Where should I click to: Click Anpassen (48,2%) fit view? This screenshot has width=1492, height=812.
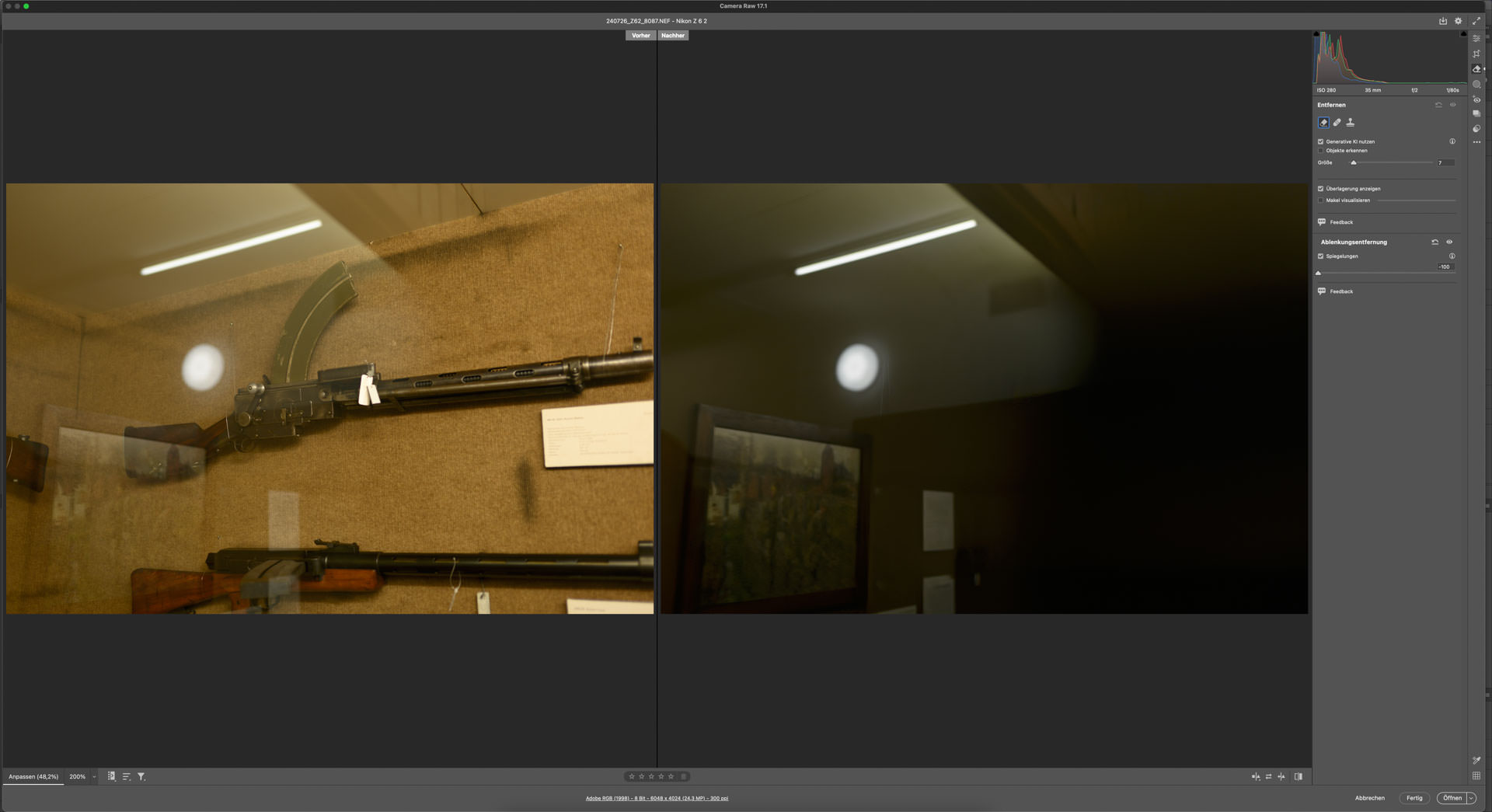33,776
